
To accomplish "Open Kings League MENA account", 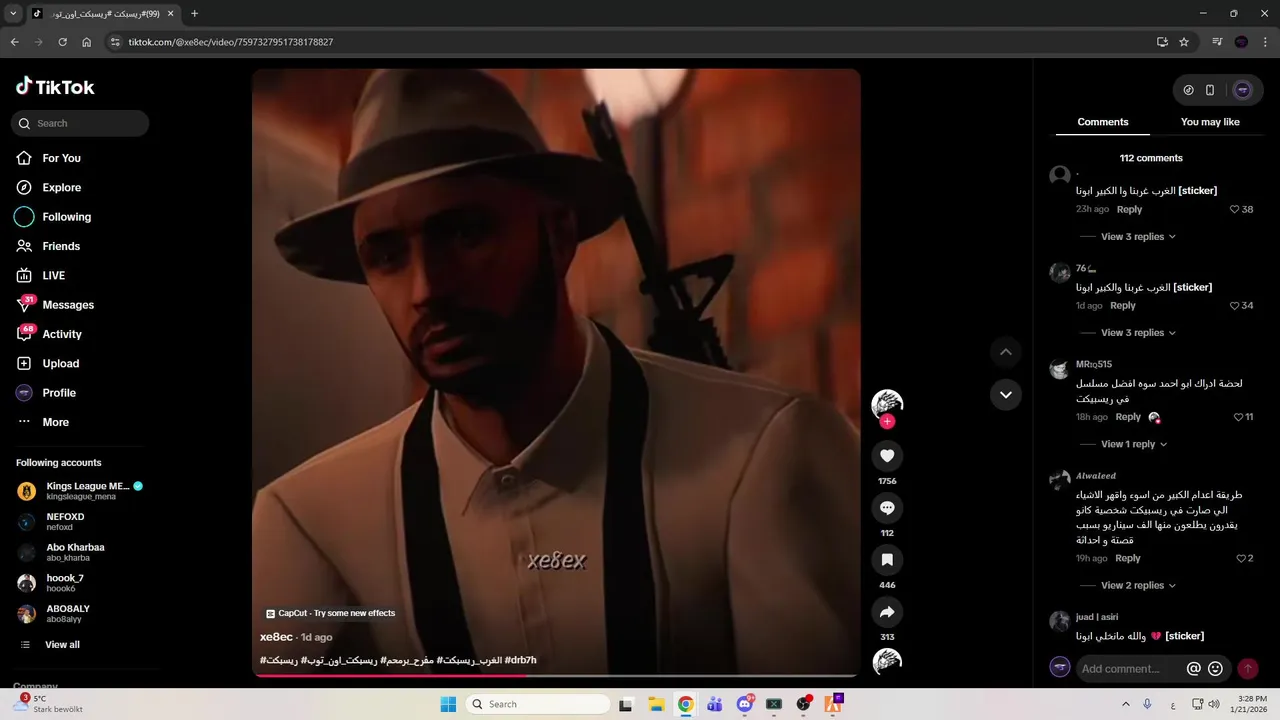I will coord(80,491).
